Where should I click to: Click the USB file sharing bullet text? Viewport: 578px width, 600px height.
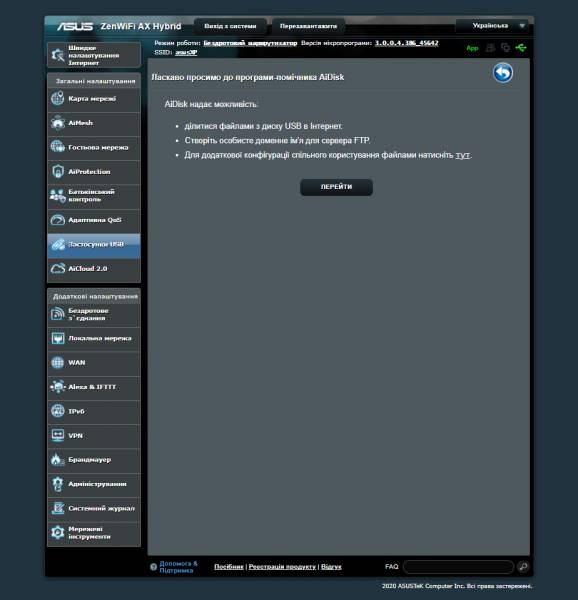click(x=263, y=126)
